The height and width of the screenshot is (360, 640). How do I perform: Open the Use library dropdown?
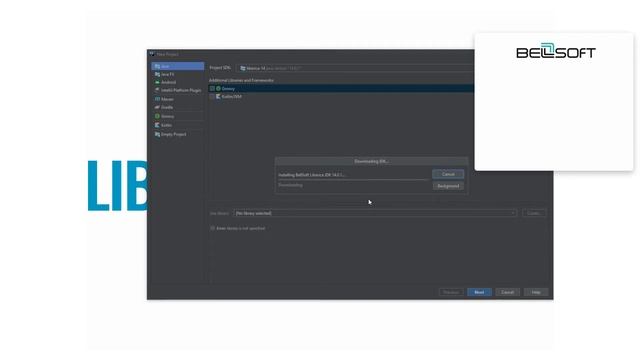pos(375,213)
